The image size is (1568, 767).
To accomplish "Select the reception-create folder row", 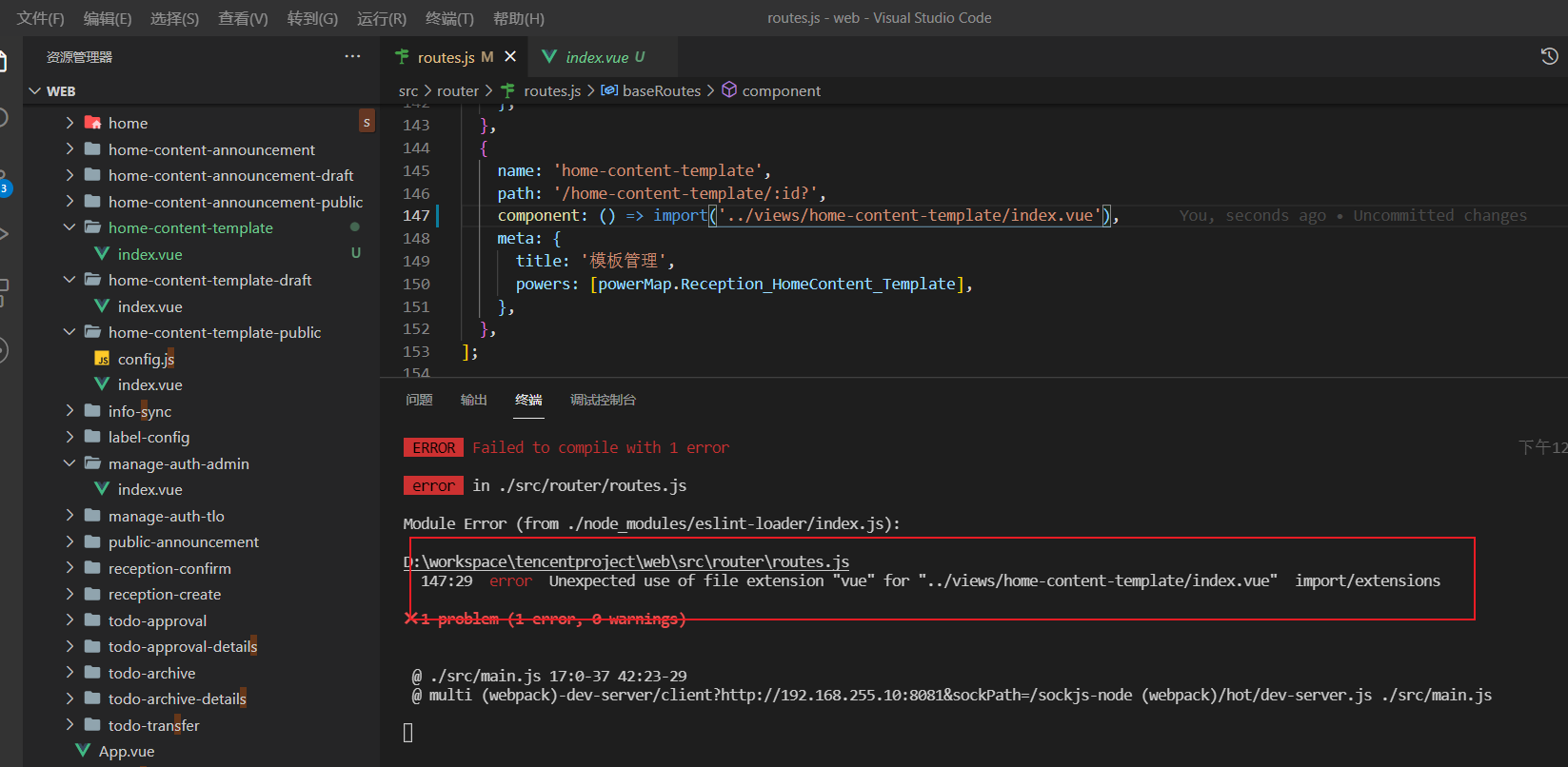I will click(x=201, y=594).
